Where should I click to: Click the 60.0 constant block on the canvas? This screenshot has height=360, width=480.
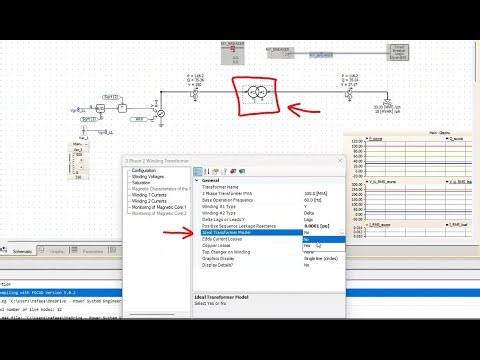pos(139,119)
